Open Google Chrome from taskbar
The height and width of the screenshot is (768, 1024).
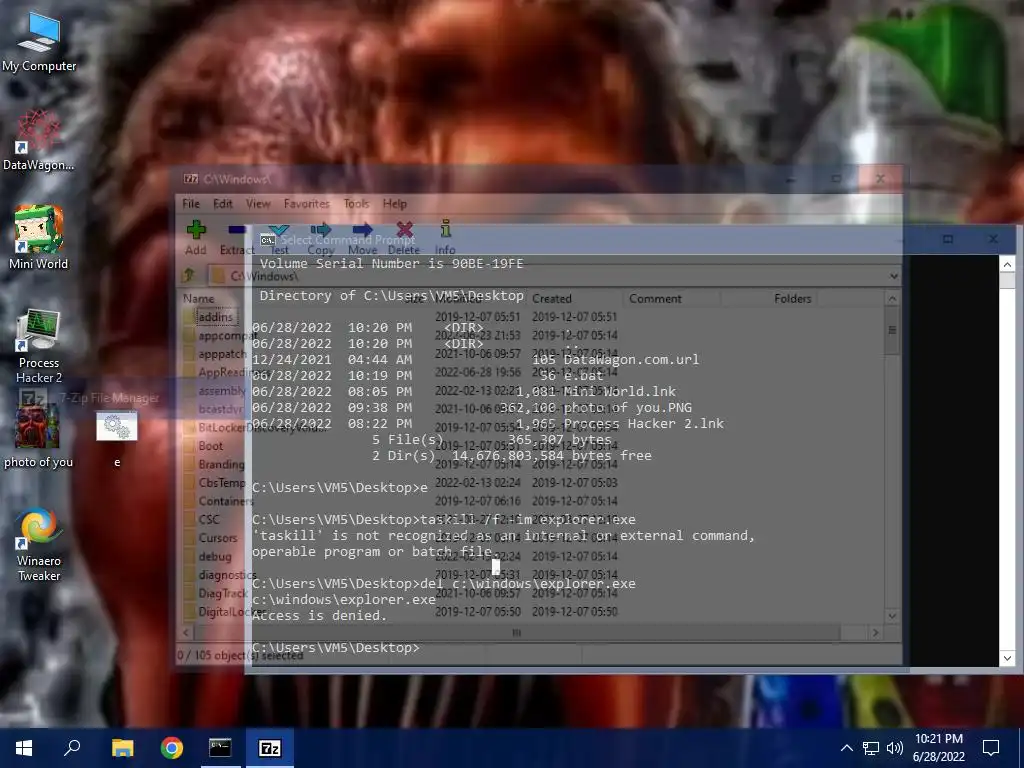coord(172,748)
